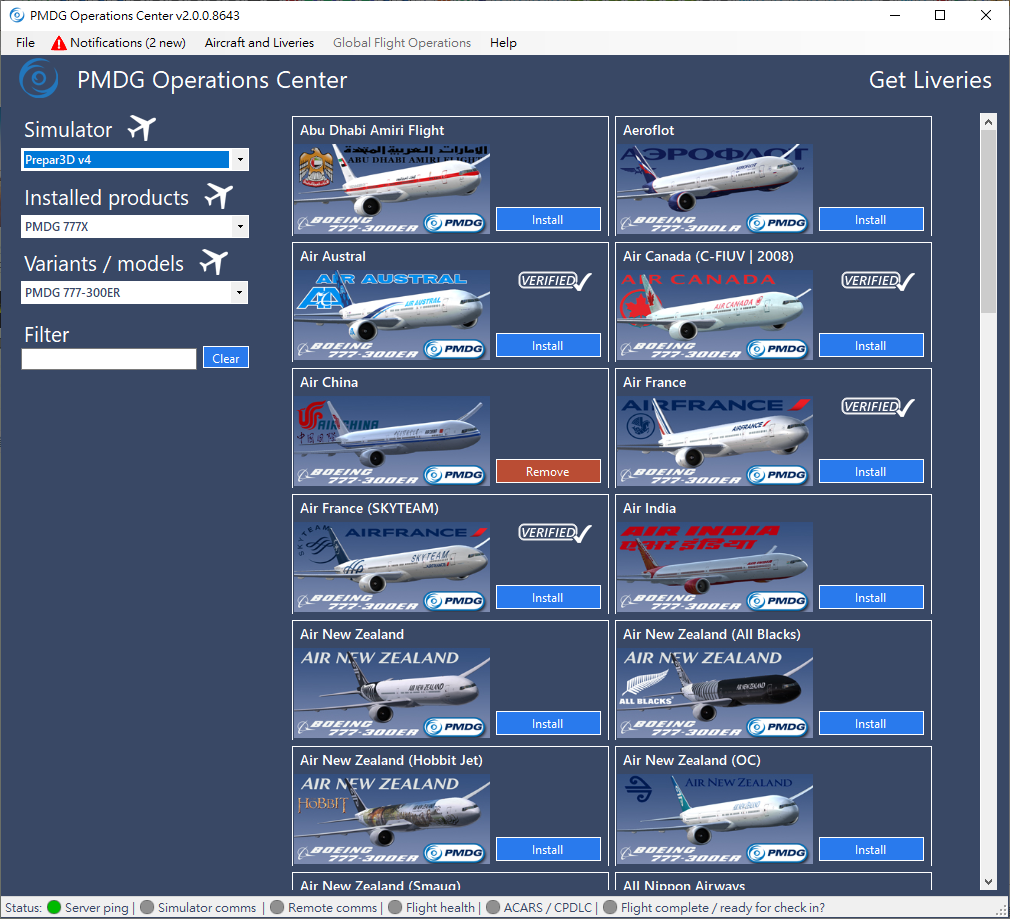The height and width of the screenshot is (919, 1010).
Task: Install the Air India livery
Action: [x=871, y=598]
